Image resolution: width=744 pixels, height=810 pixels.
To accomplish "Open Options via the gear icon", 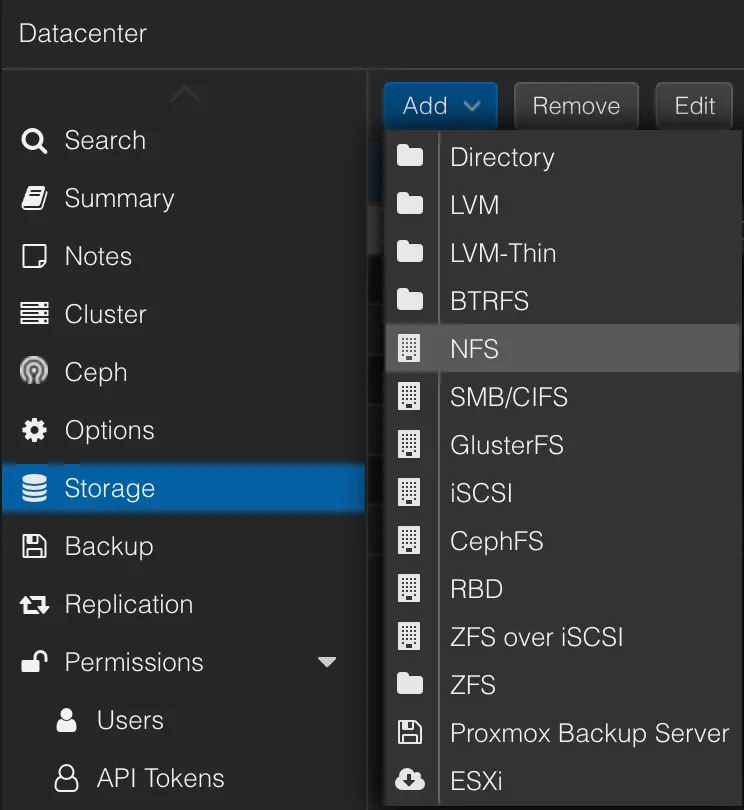I will click(33, 430).
